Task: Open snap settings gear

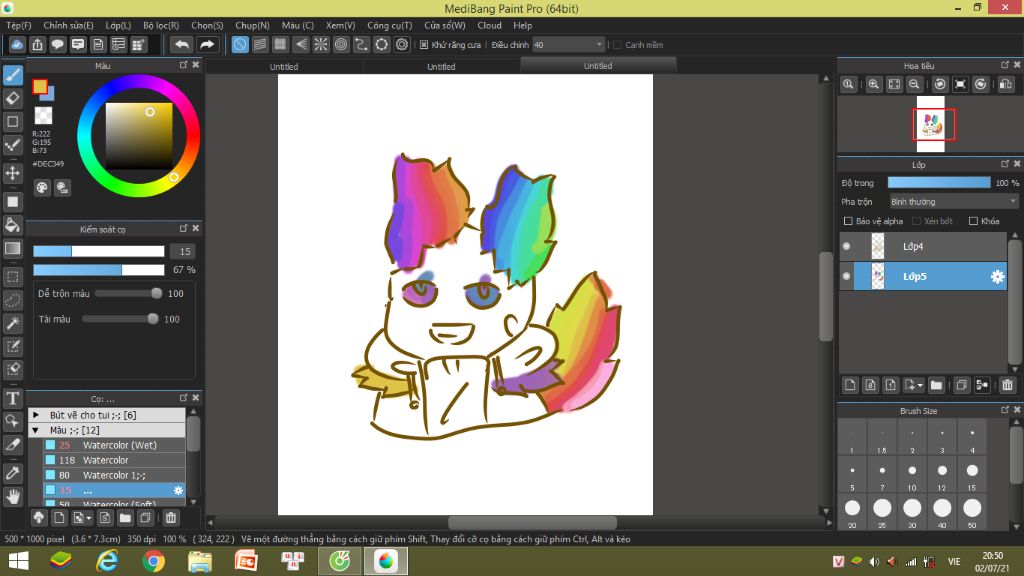Action: [x=402, y=44]
